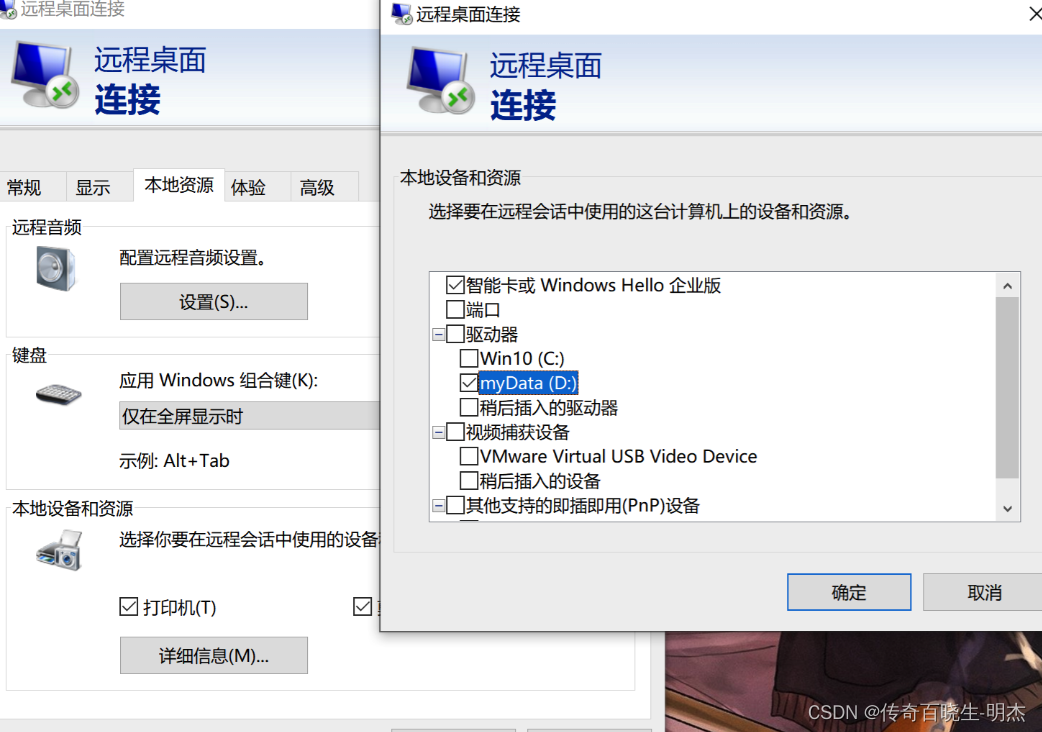
Task: Check the 视频捕获设备 checkbox
Action: (455, 432)
